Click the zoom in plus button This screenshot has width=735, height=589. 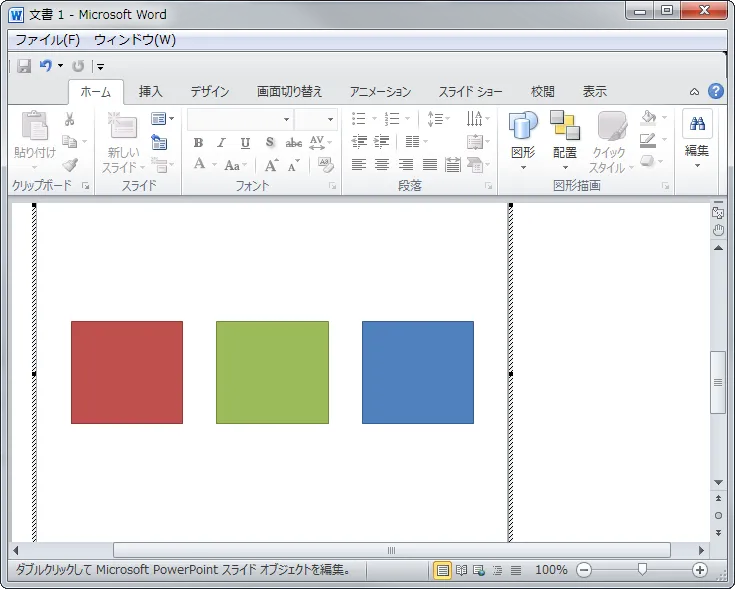click(700, 570)
